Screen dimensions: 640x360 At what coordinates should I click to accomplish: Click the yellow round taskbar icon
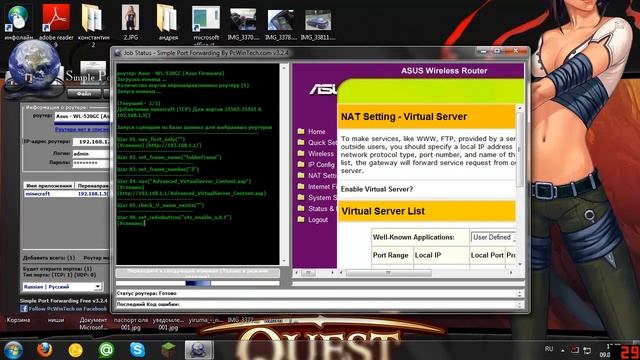point(76,350)
